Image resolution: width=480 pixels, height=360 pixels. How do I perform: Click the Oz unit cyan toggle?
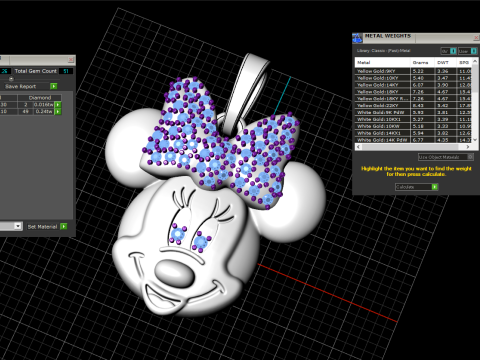pyautogui.click(x=453, y=51)
